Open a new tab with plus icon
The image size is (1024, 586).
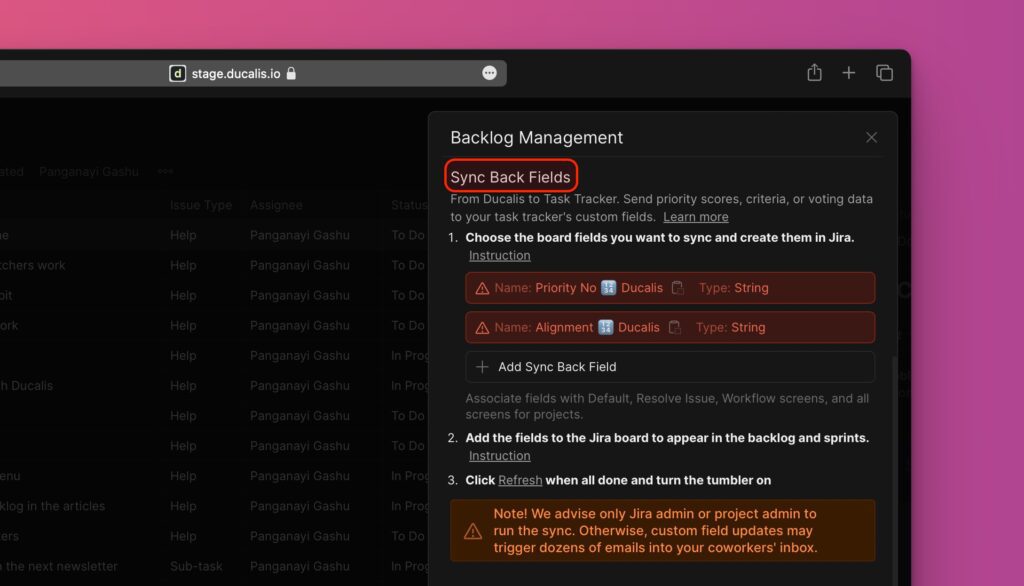848,73
